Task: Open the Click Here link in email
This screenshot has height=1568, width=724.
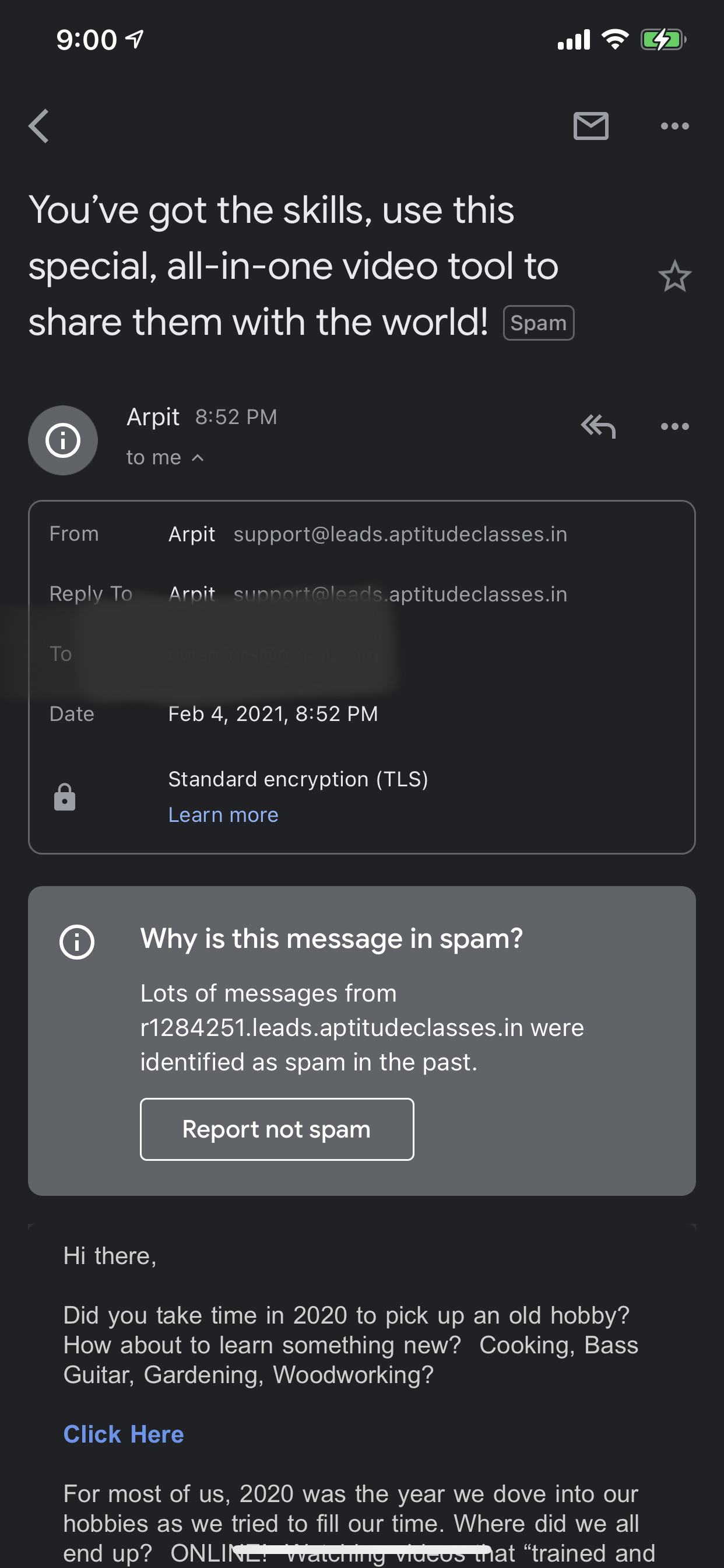Action: [x=124, y=1434]
